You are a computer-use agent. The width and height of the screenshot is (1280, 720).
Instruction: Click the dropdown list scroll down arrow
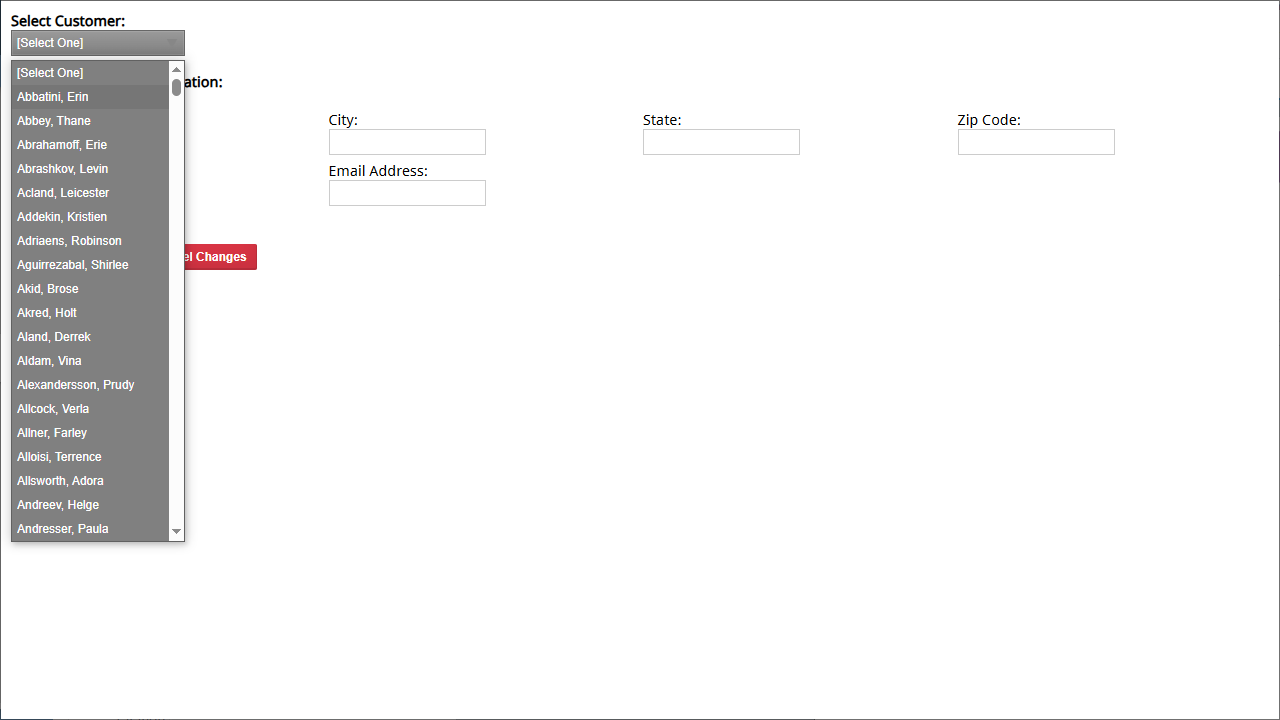coord(176,532)
